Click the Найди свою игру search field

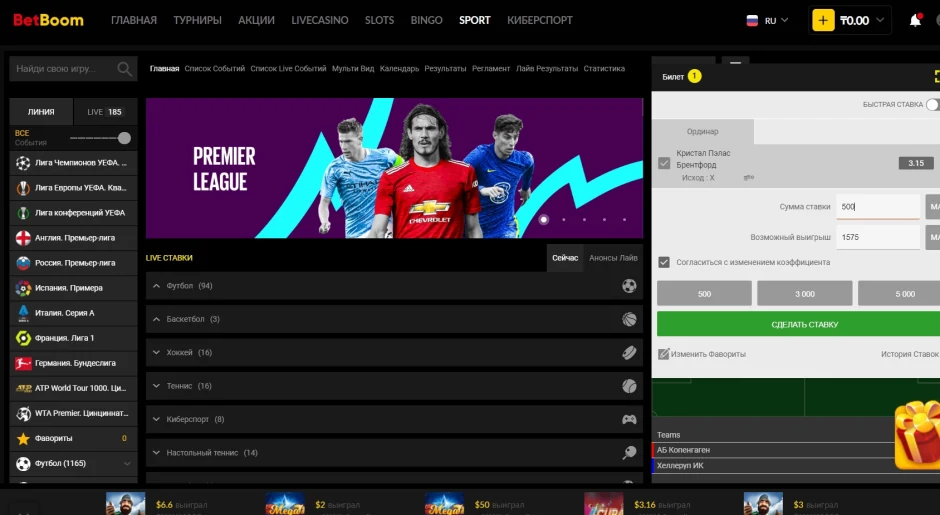73,69
